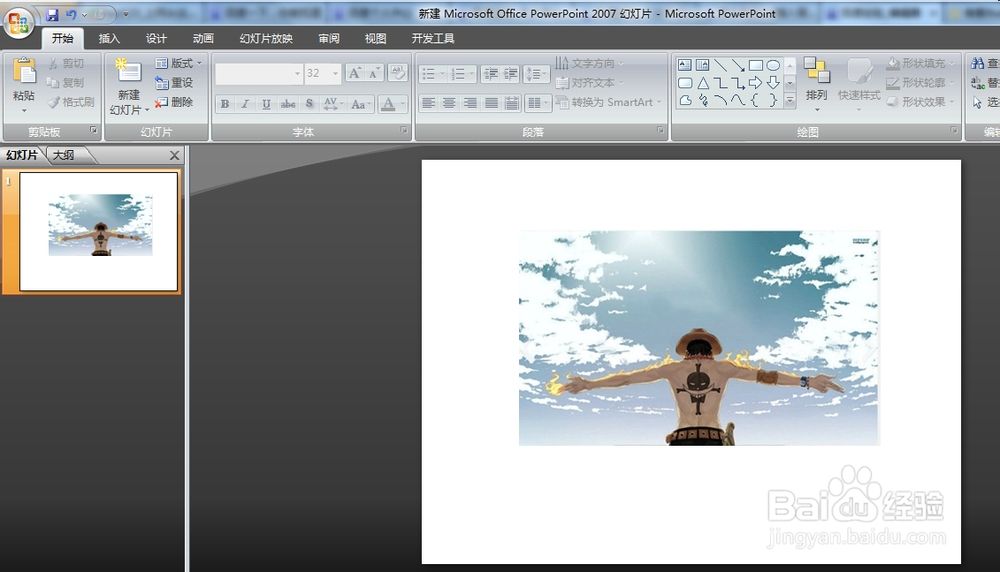
Task: Select the isosceles triangle shape
Action: 702,83
